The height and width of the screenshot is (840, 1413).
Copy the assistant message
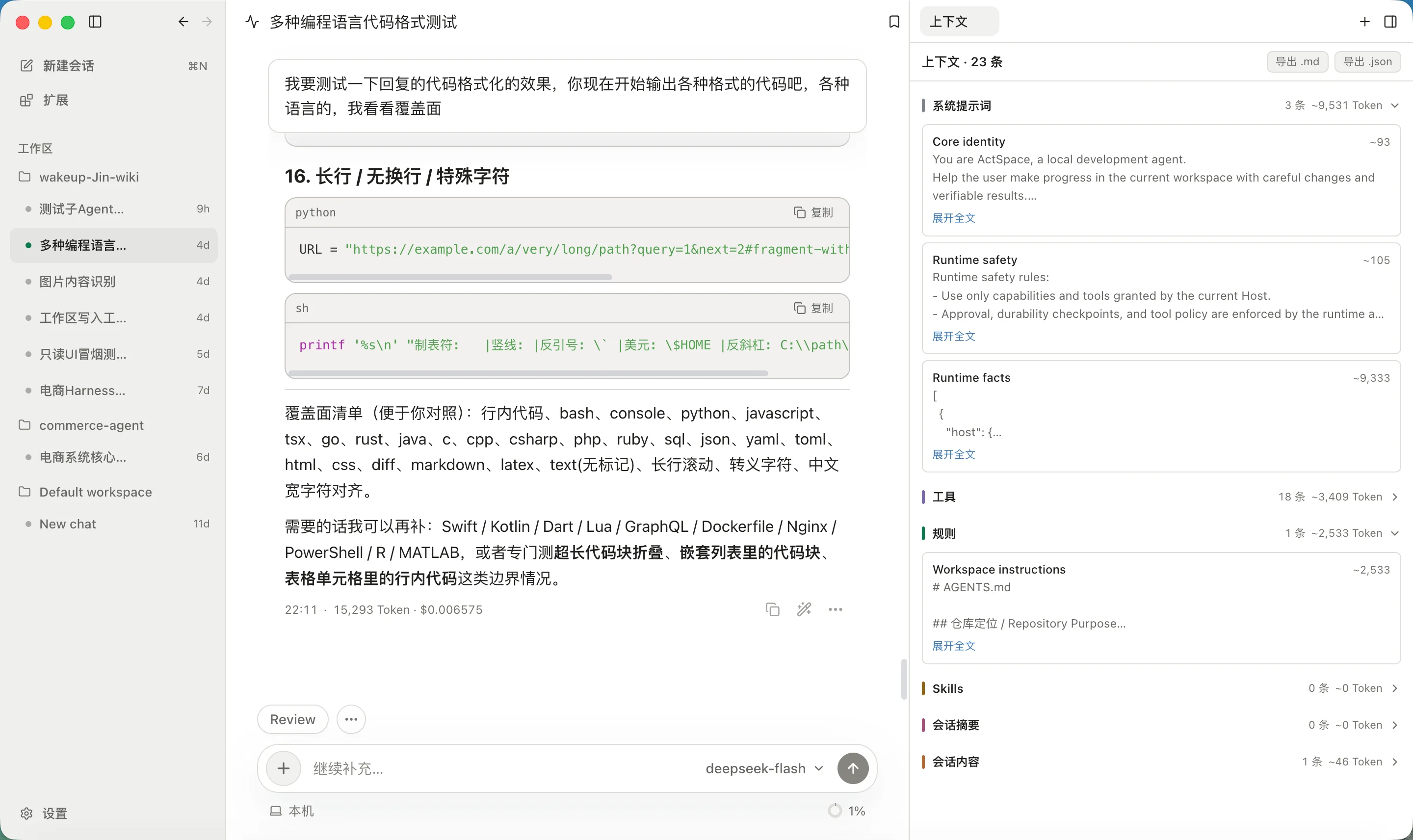click(x=772, y=609)
